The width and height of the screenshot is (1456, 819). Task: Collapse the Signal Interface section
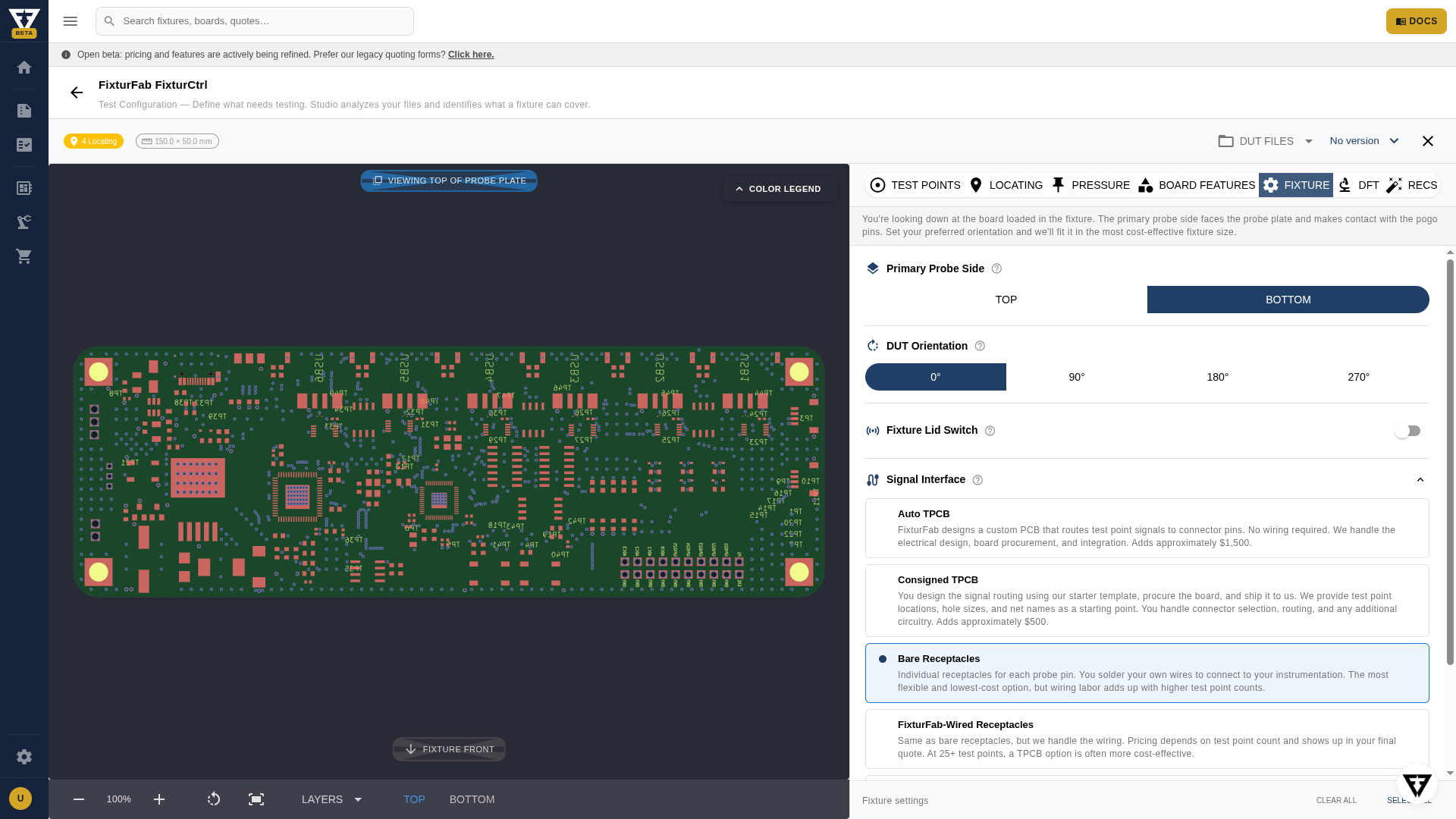[1420, 480]
